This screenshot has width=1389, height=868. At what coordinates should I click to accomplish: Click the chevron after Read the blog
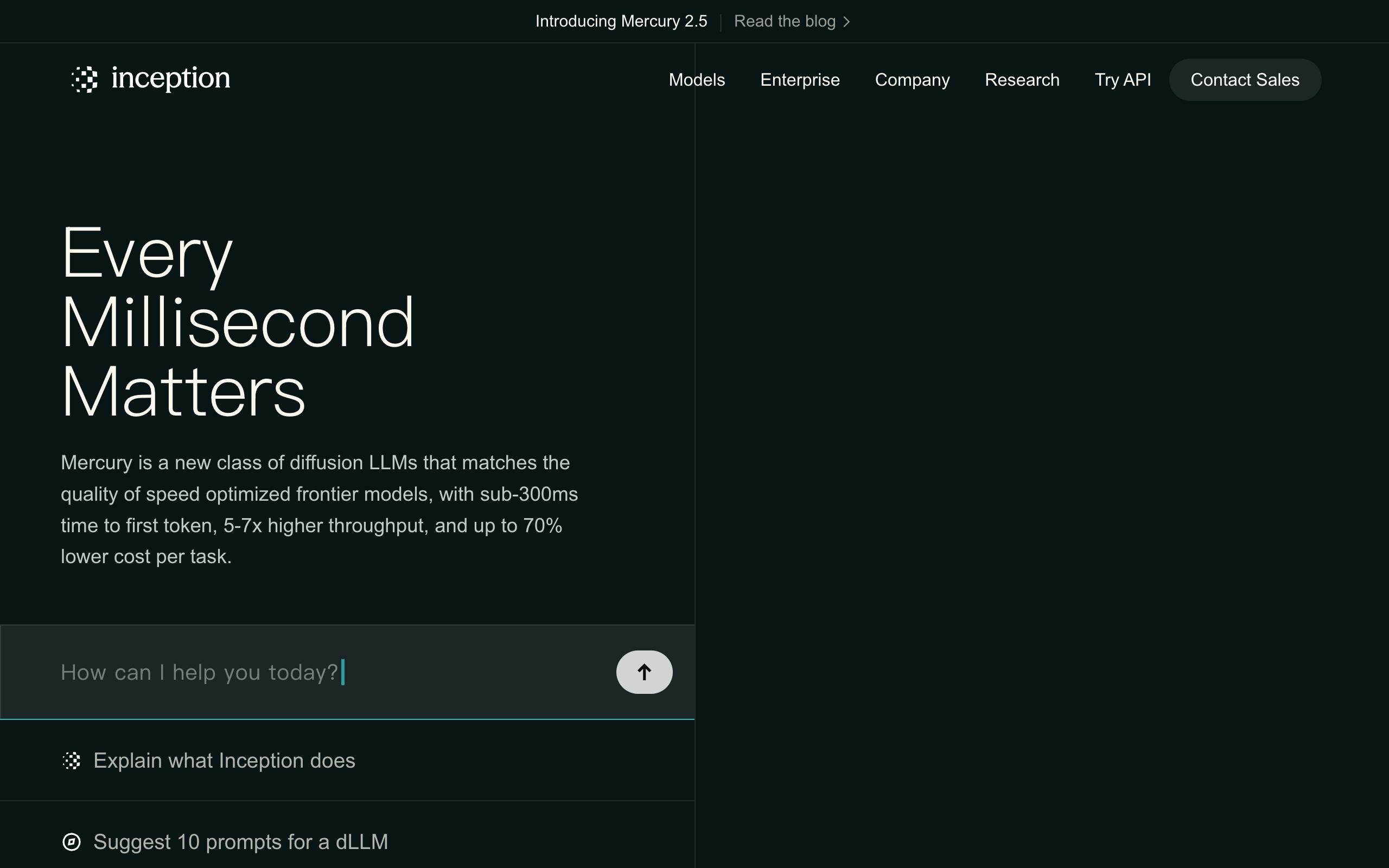[x=846, y=22]
